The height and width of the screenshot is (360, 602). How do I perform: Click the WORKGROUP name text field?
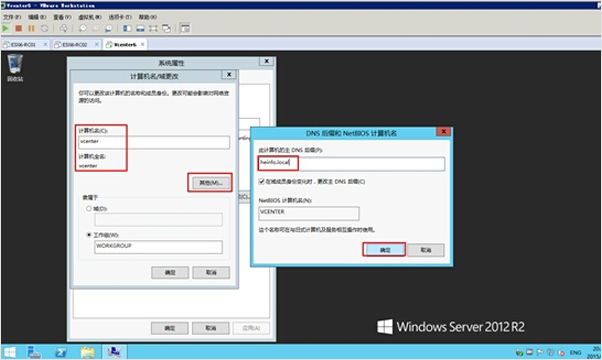(x=158, y=247)
